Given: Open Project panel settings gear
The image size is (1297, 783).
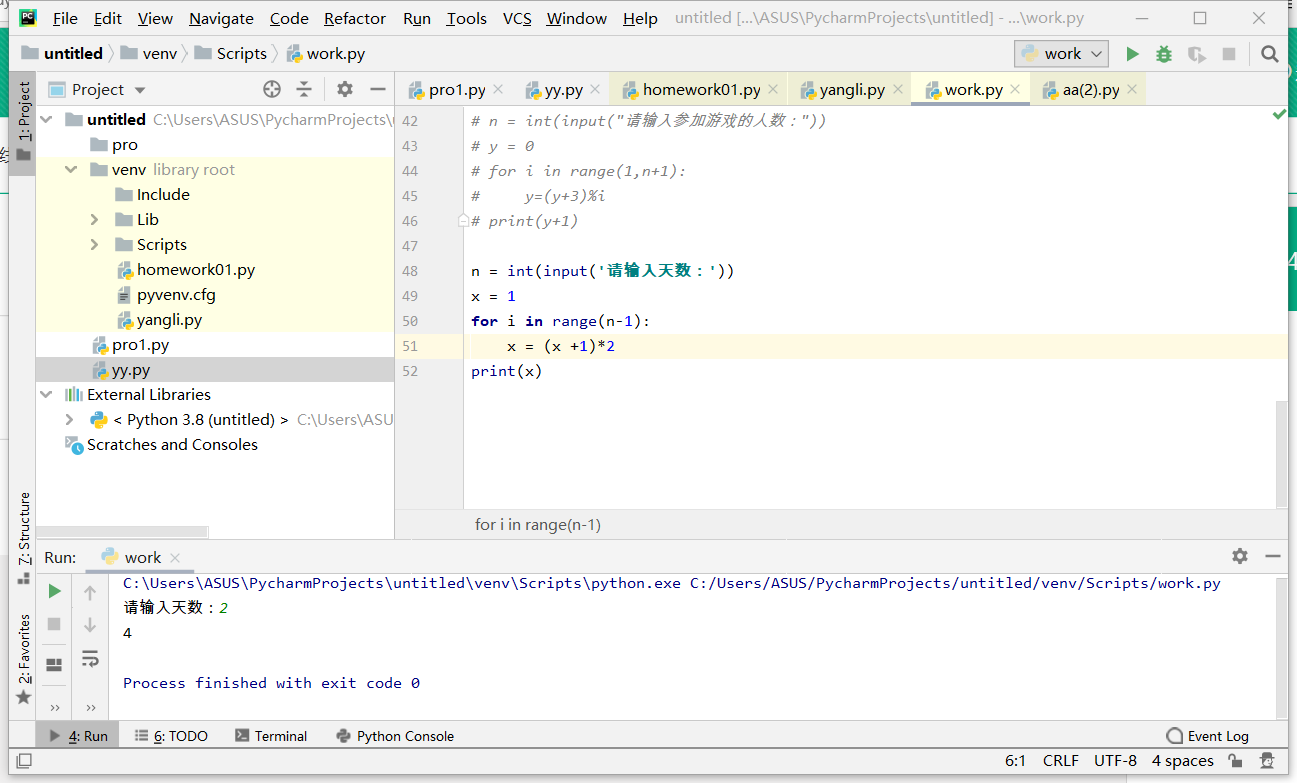Looking at the screenshot, I should [x=345, y=89].
